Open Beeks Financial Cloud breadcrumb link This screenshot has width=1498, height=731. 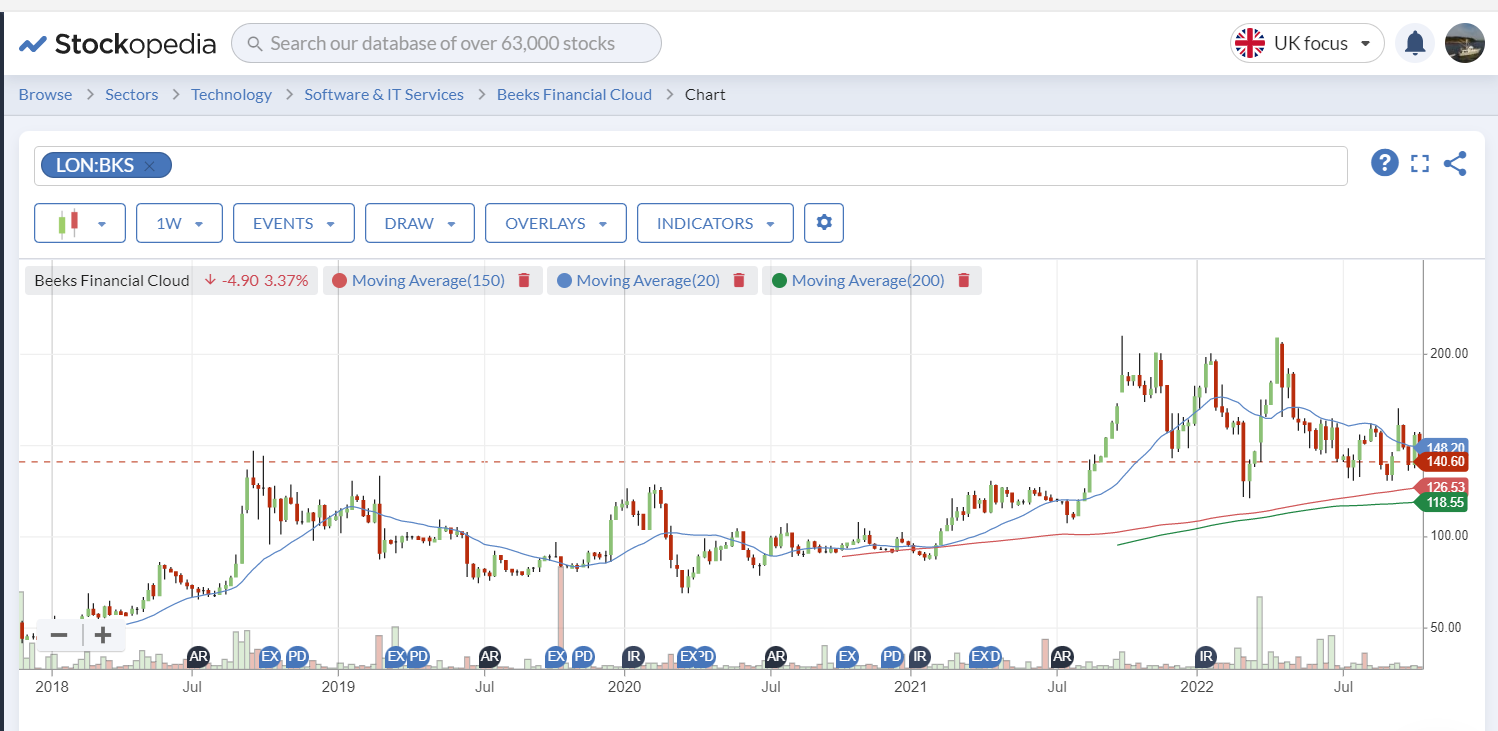[574, 94]
